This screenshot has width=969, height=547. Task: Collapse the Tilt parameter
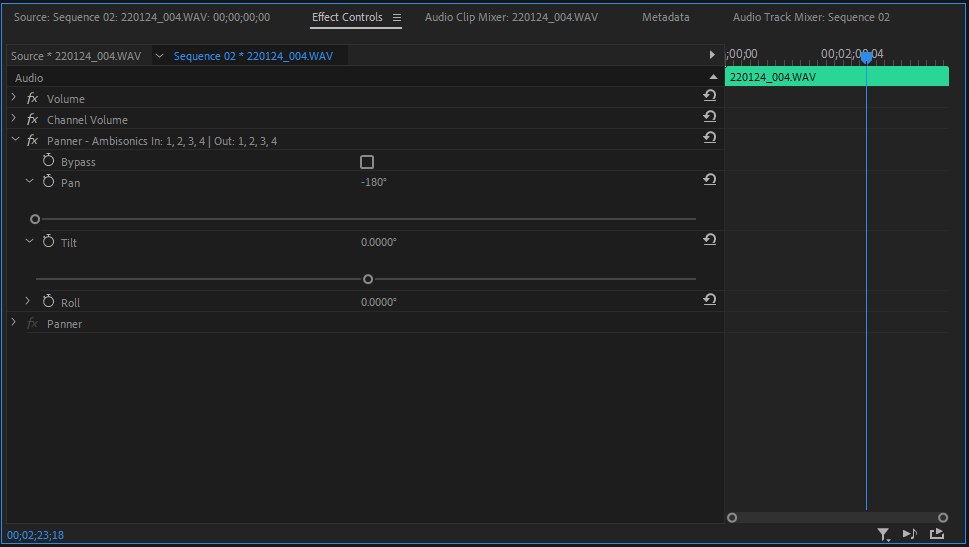coord(29,241)
